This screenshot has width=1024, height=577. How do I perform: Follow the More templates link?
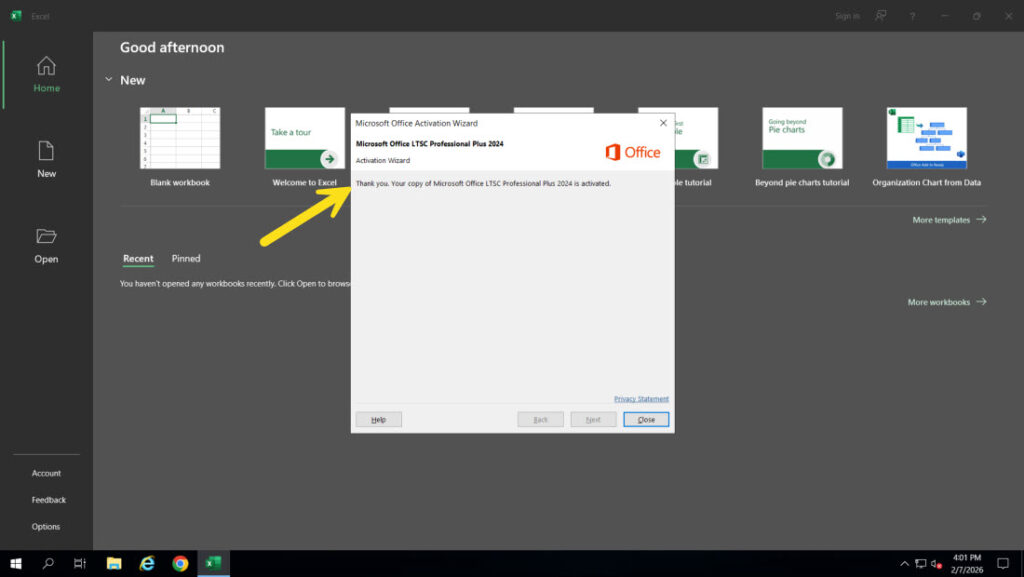[949, 220]
